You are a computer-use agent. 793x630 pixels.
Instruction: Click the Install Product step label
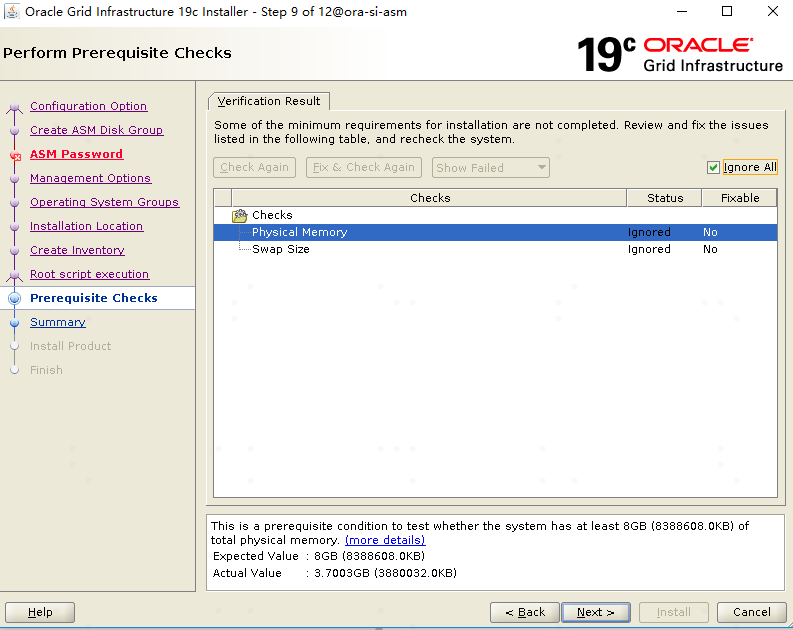coord(70,346)
